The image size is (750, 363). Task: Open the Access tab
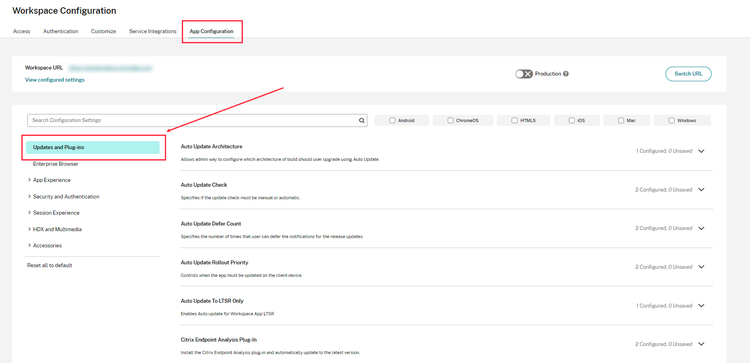click(22, 31)
